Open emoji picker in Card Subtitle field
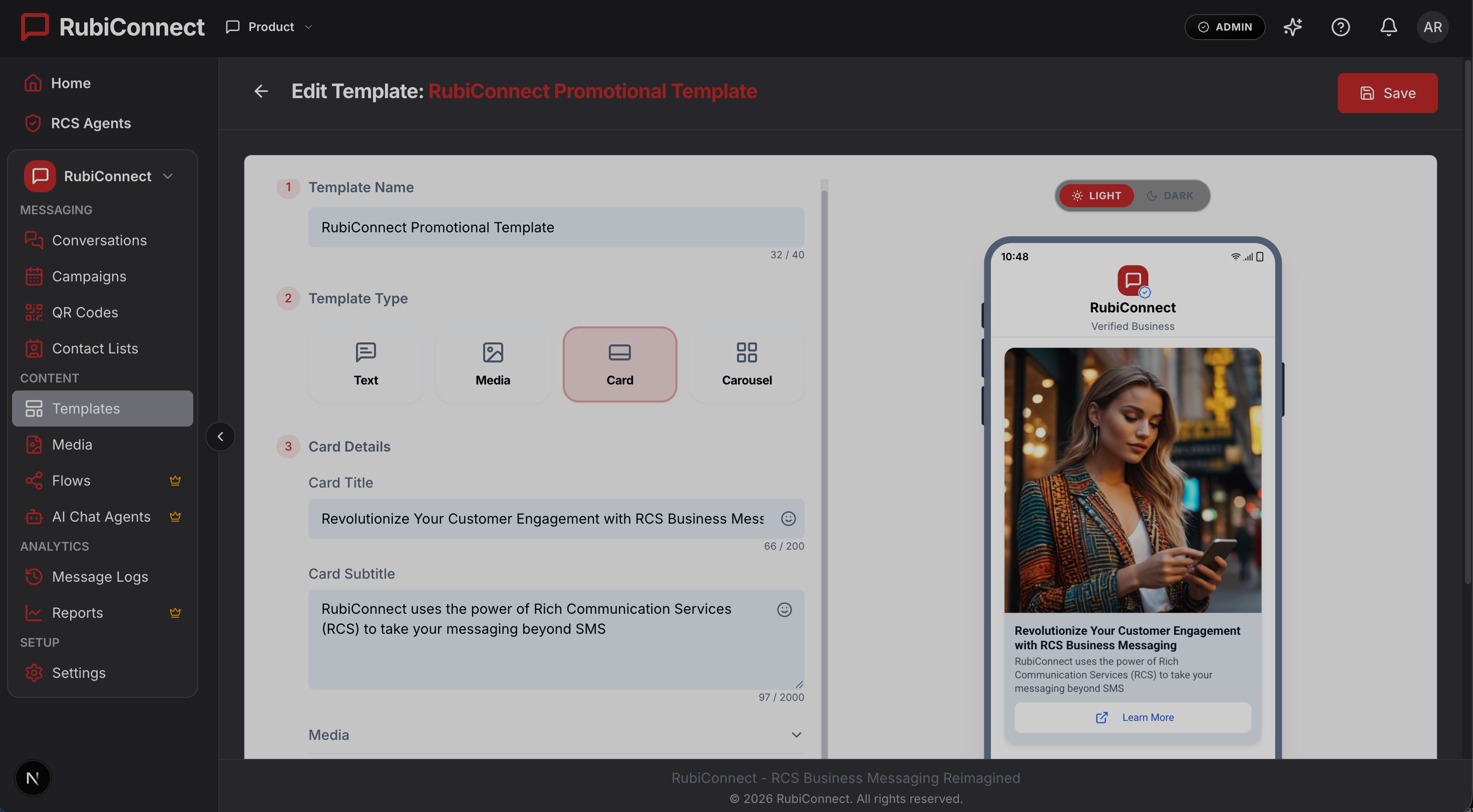This screenshot has height=812, width=1473. 784,610
